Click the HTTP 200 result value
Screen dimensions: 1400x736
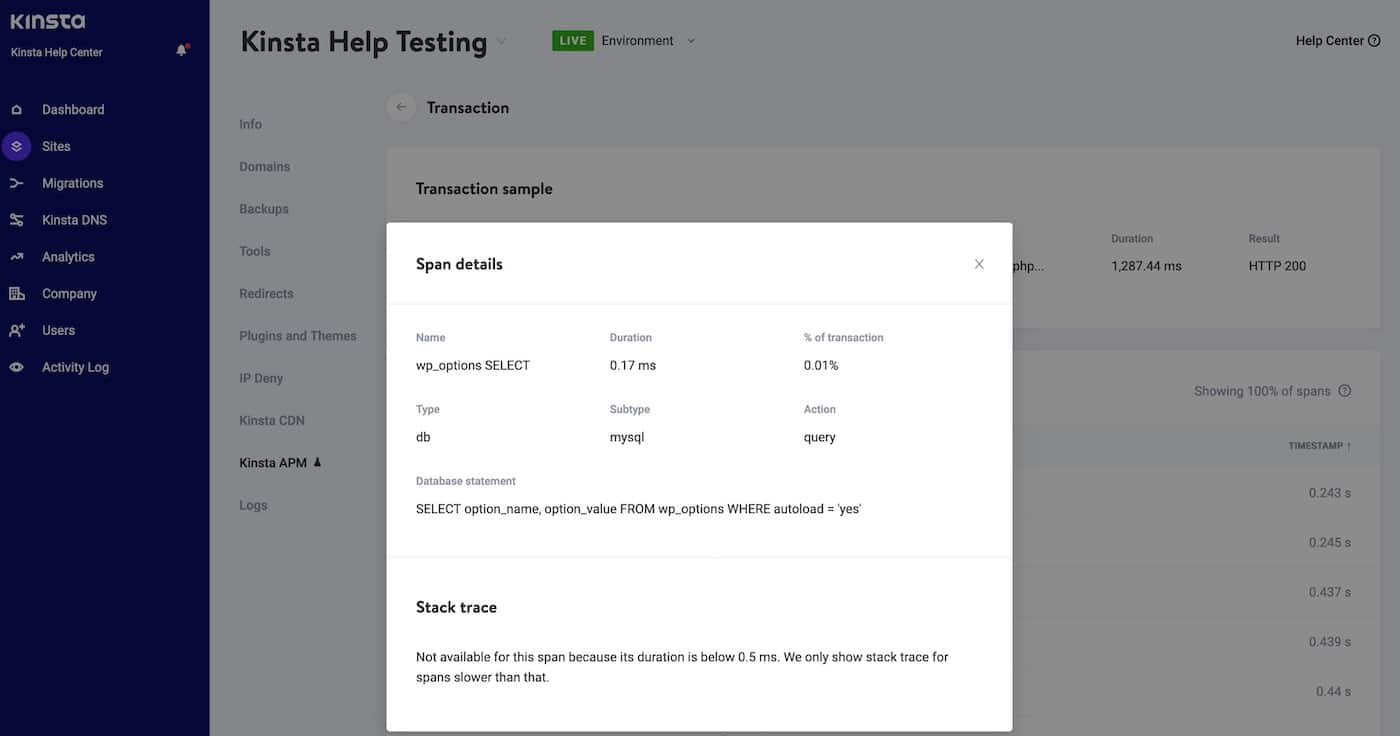pyautogui.click(x=1277, y=266)
